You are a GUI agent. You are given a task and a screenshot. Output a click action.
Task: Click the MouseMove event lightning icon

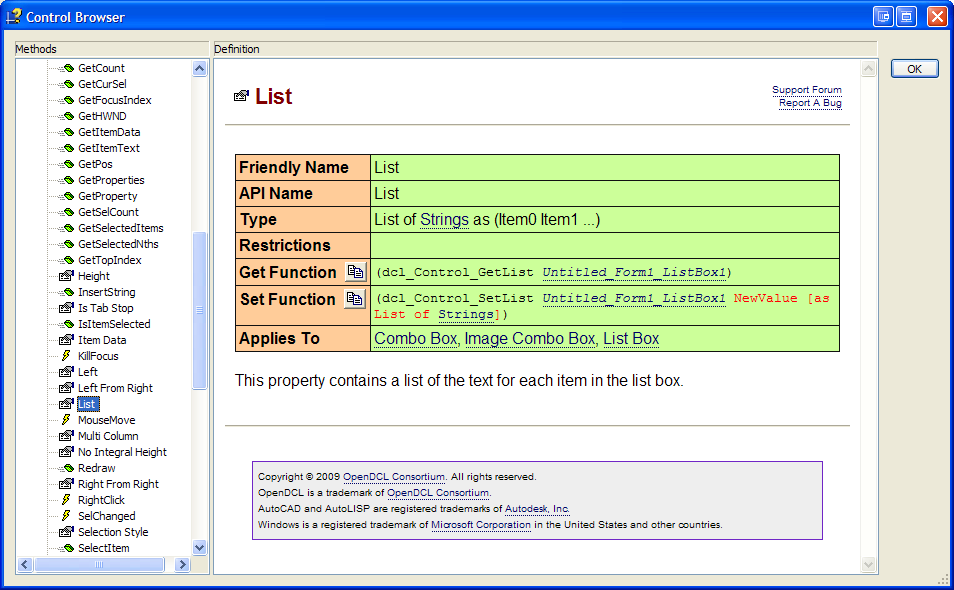click(66, 420)
